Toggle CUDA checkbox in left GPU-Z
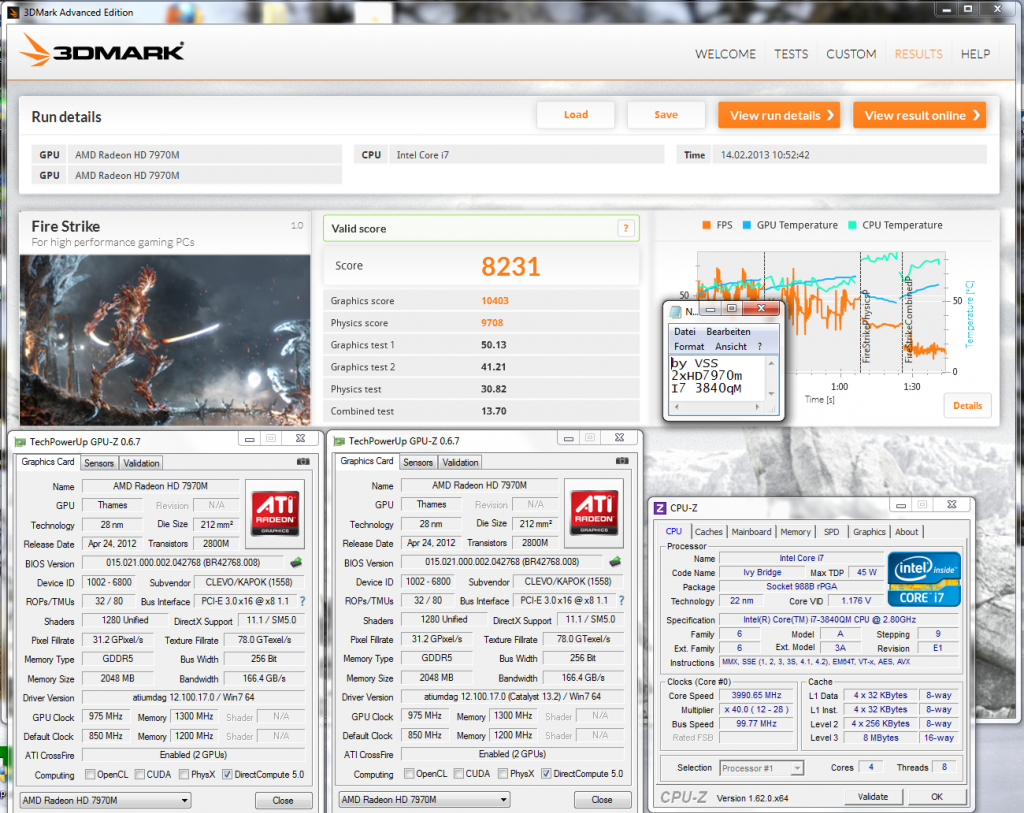The width and height of the screenshot is (1024, 813). coord(140,774)
